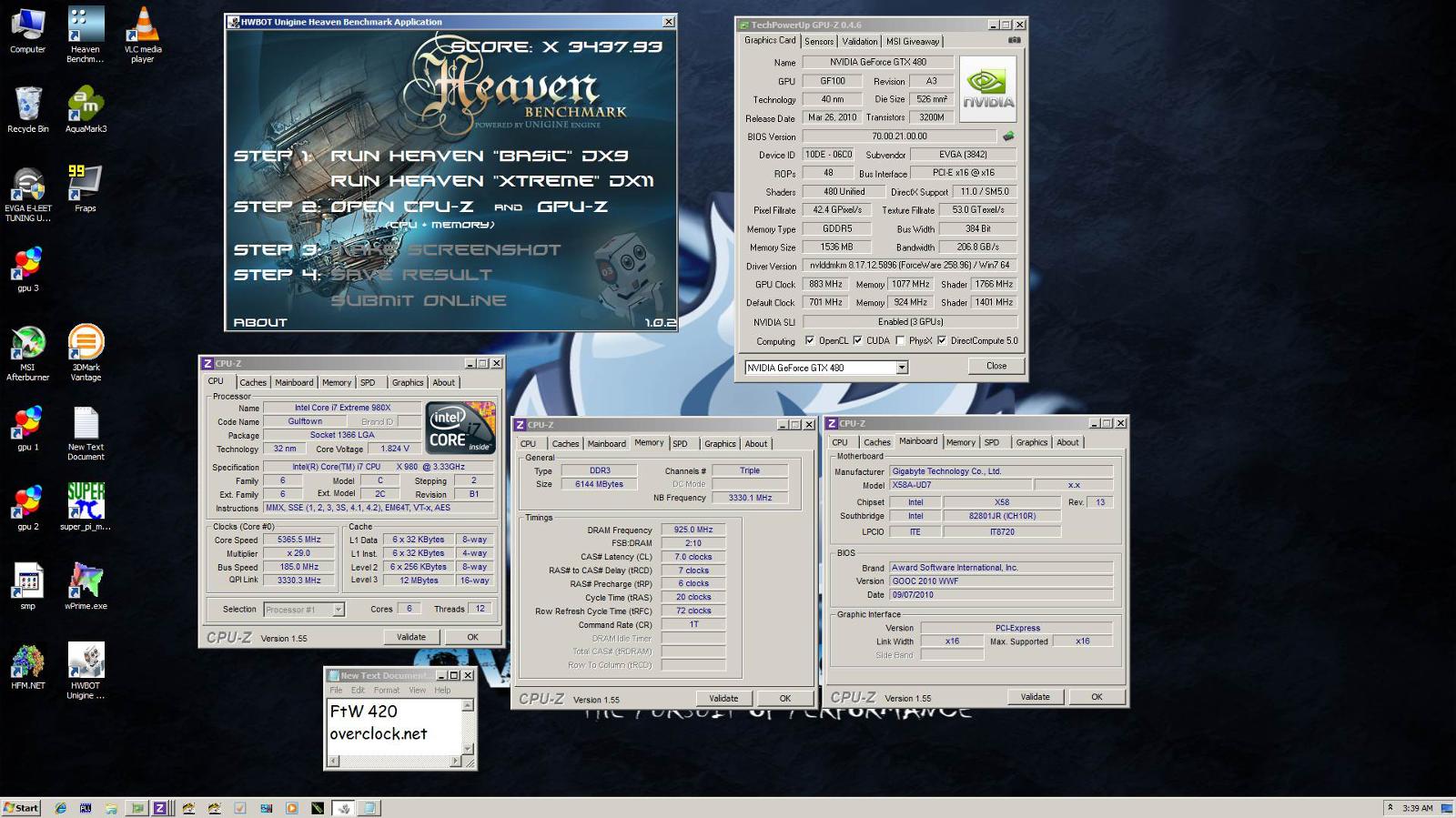Open Graphics tab in the Mainboard CPU-Z window
1456x818 pixels.
1031,443
